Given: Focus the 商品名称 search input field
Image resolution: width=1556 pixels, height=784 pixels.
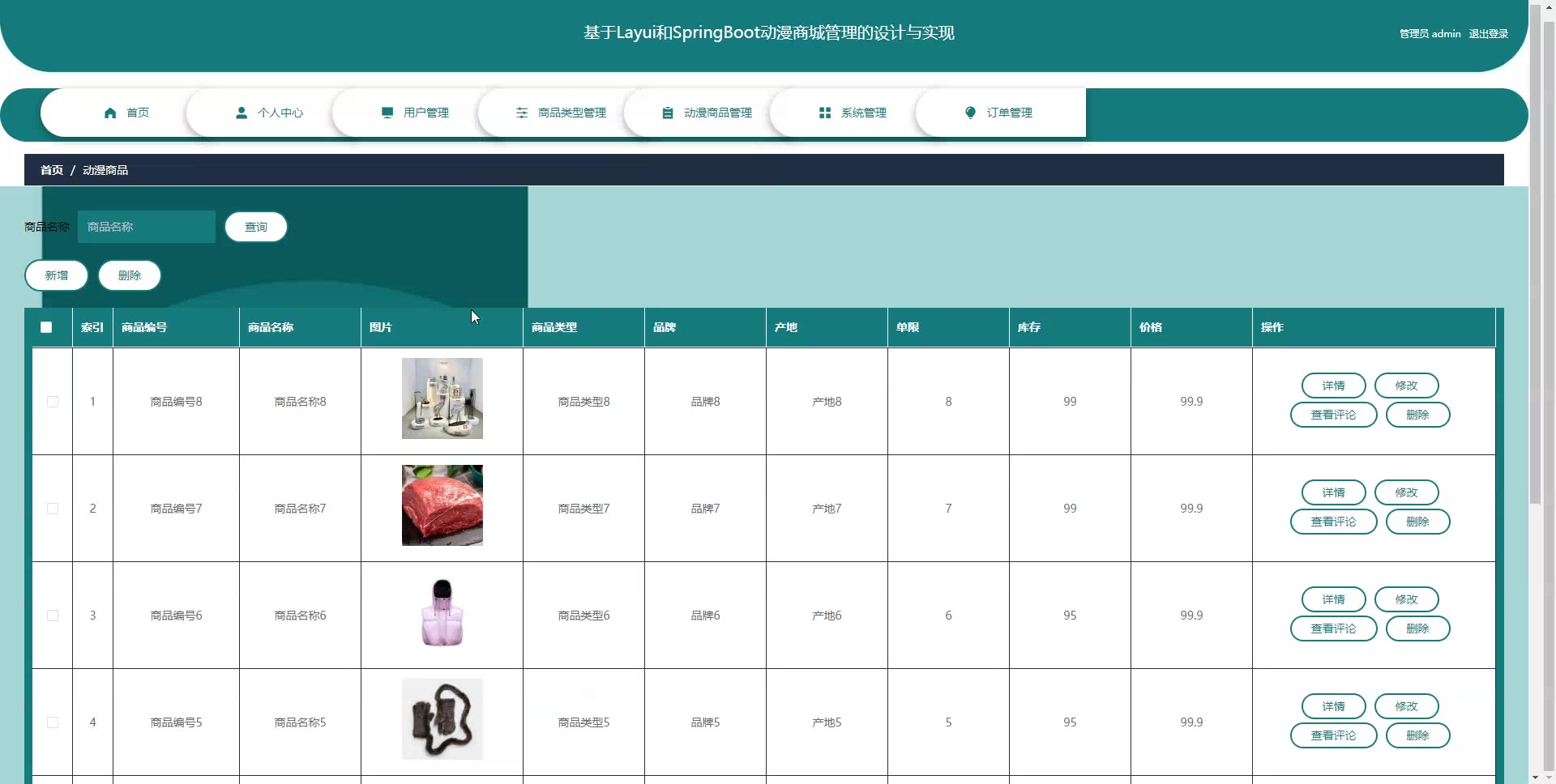Looking at the screenshot, I should pos(147,227).
